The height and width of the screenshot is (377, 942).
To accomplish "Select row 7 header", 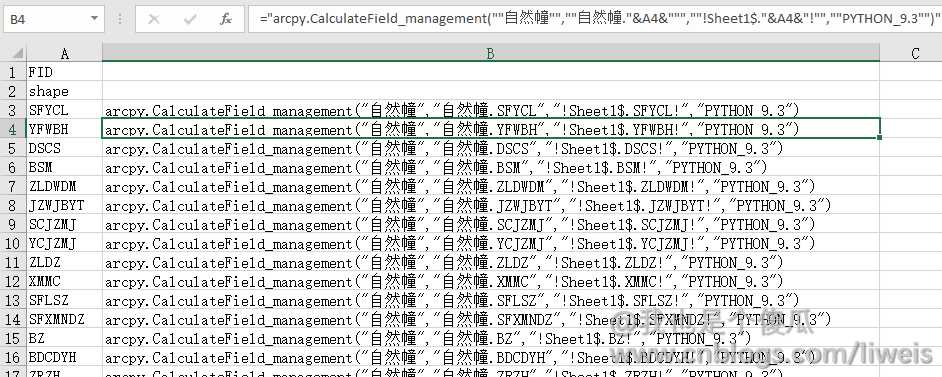I will tap(13, 186).
